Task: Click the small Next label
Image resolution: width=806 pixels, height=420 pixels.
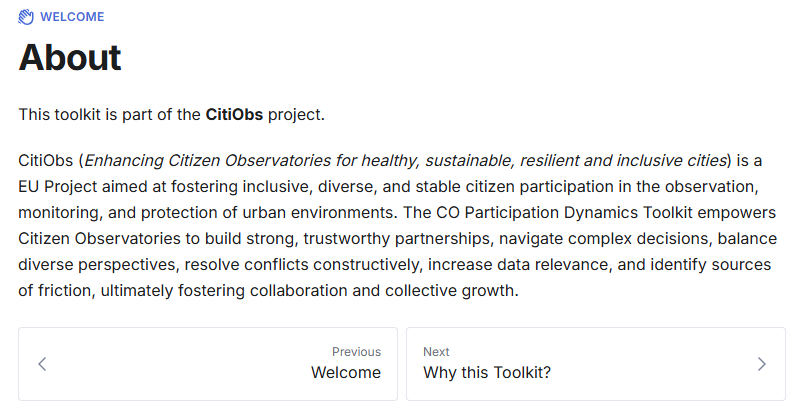Action: [436, 352]
